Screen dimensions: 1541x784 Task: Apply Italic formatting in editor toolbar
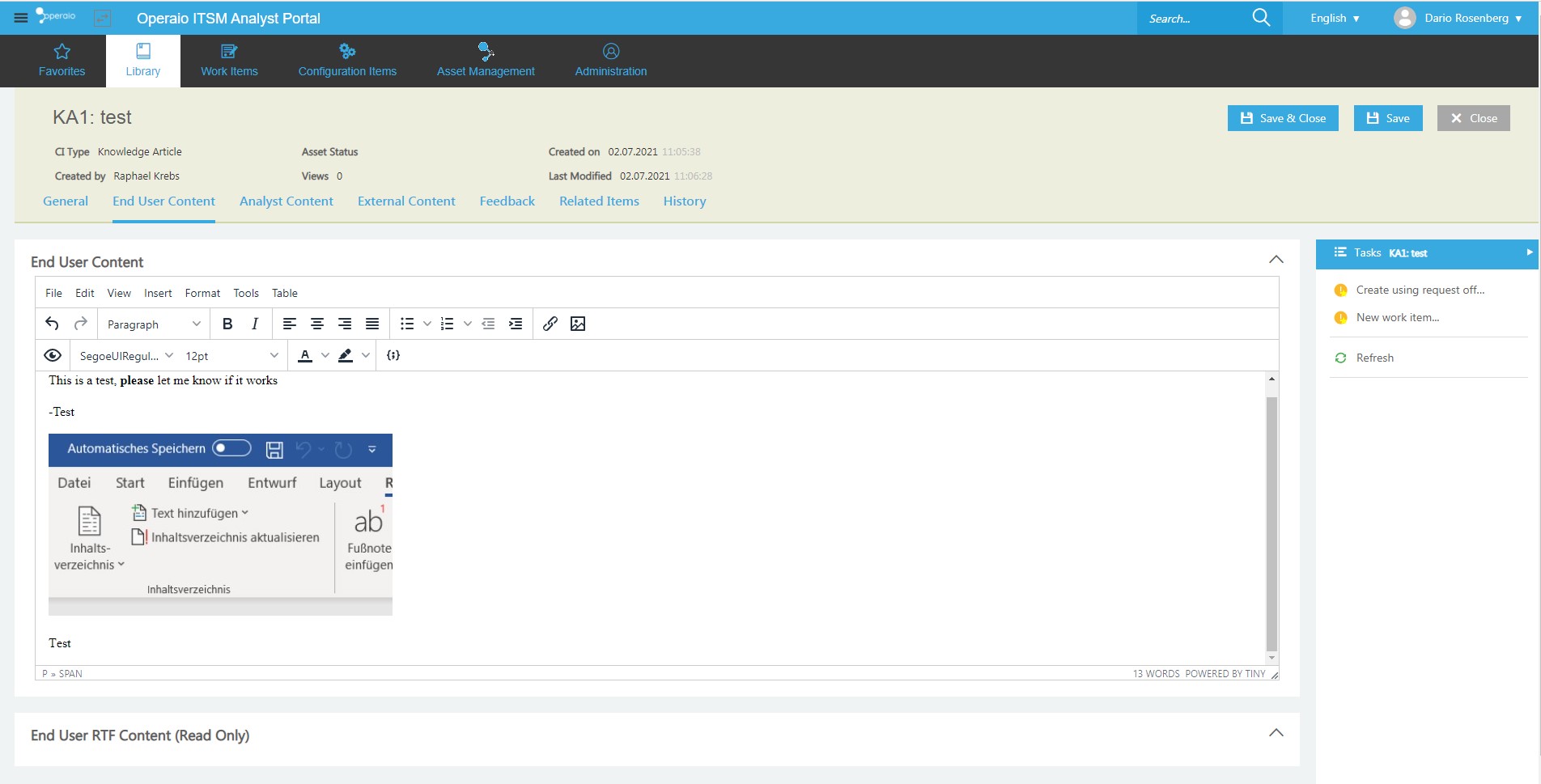point(255,324)
